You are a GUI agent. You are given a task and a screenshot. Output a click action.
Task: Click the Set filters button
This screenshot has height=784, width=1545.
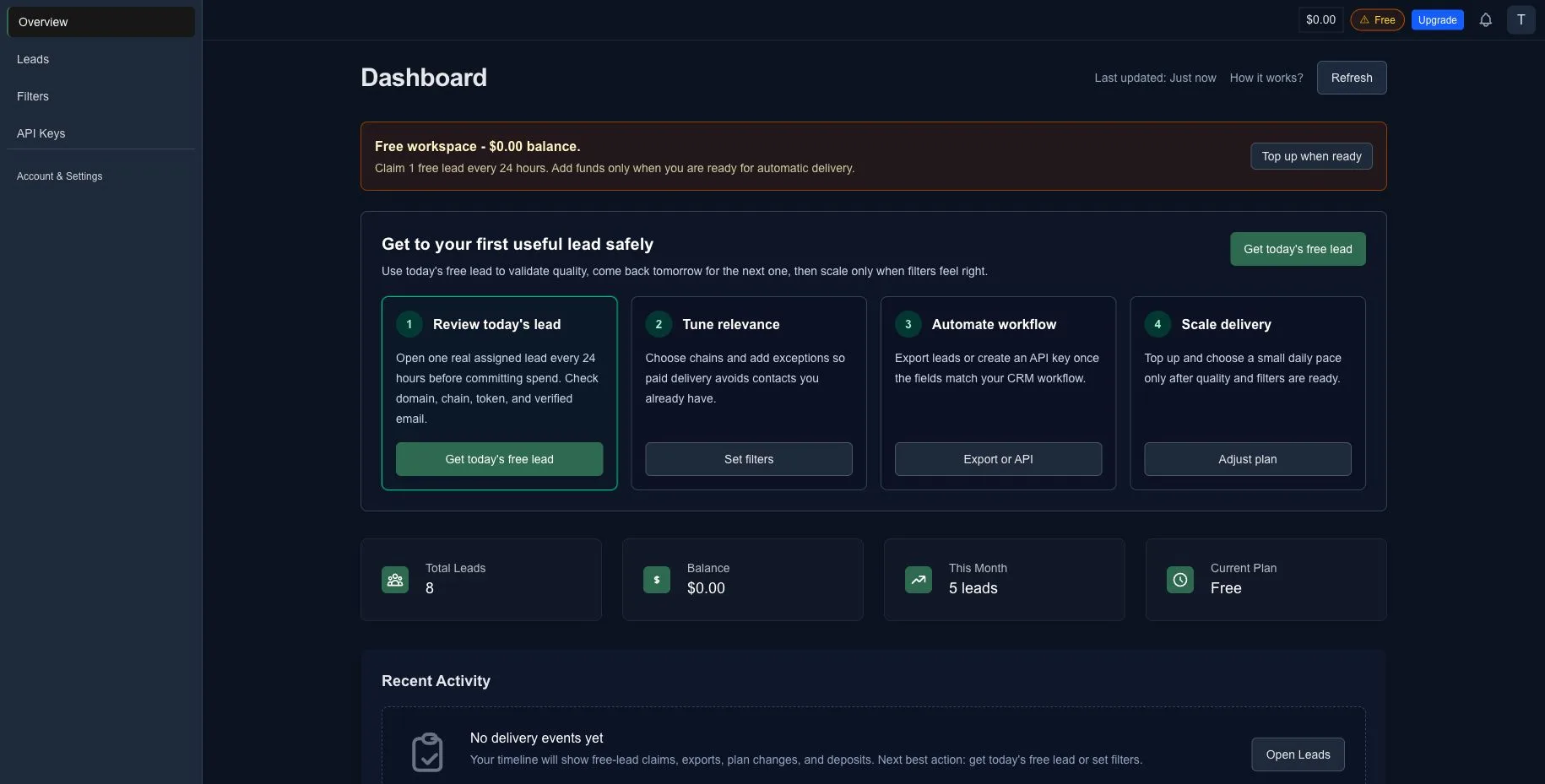coord(749,459)
